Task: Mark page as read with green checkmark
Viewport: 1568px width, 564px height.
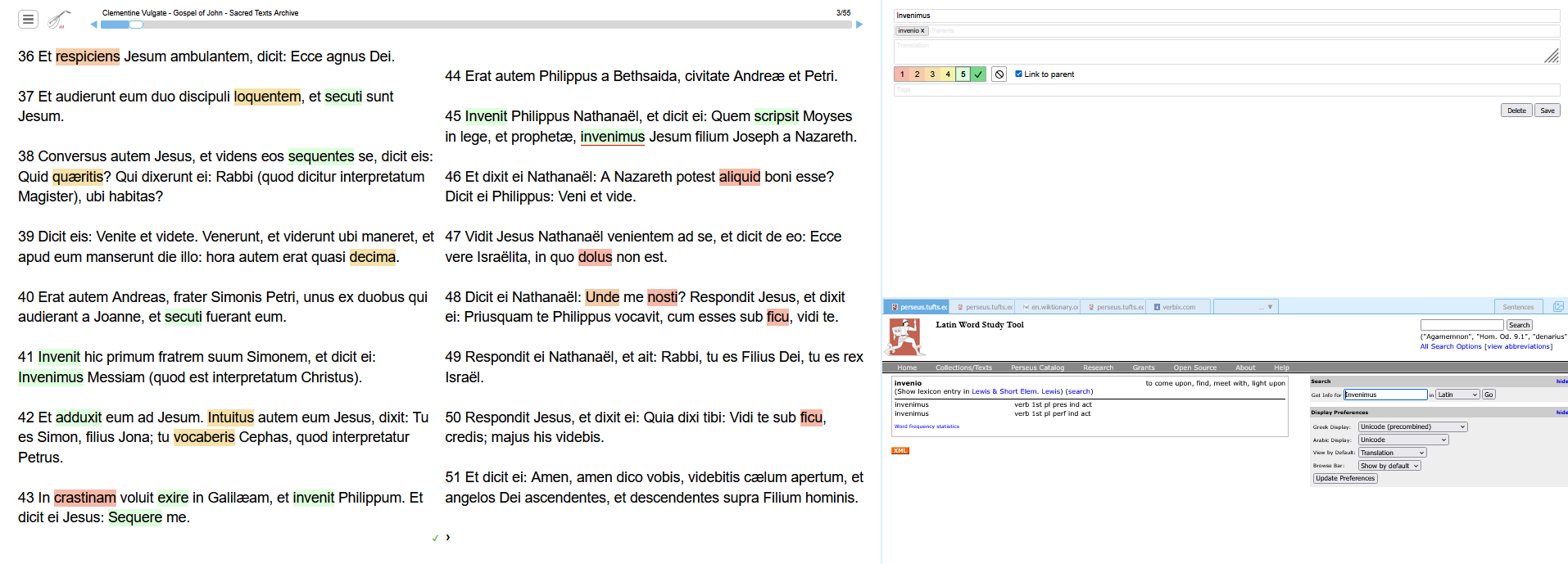Action: point(435,538)
